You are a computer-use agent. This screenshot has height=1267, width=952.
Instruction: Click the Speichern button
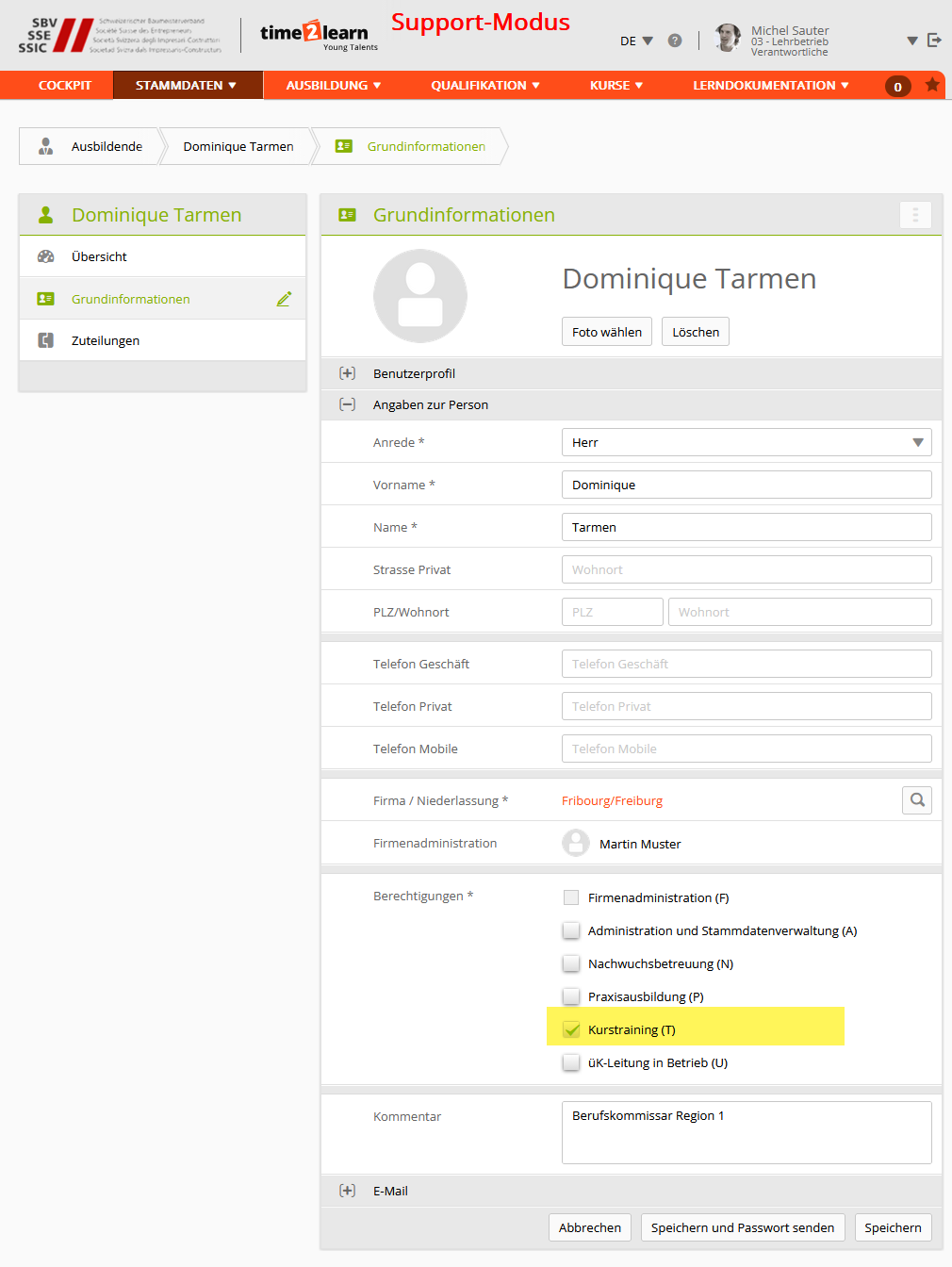892,1227
